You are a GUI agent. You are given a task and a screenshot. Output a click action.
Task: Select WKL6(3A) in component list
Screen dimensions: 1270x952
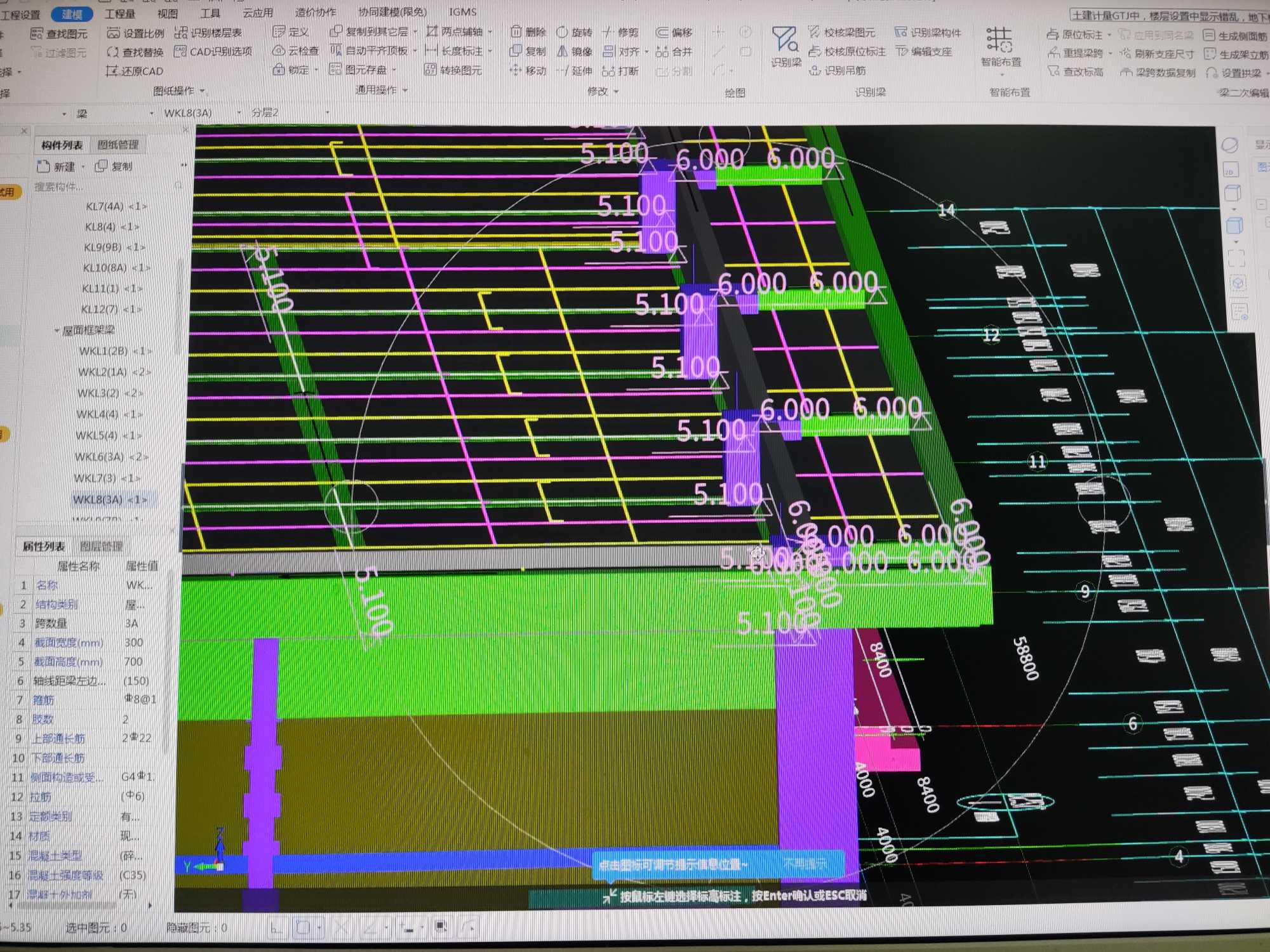(x=112, y=457)
